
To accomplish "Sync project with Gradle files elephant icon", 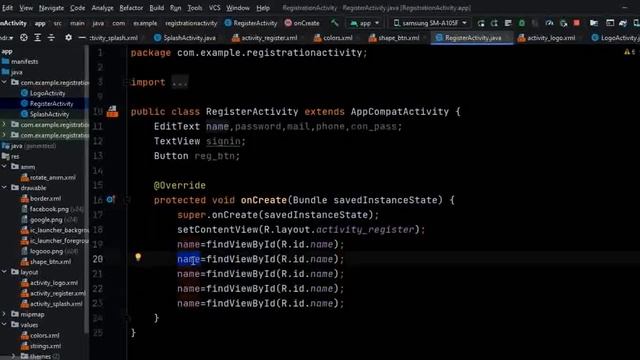I will pyautogui.click(x=623, y=23).
